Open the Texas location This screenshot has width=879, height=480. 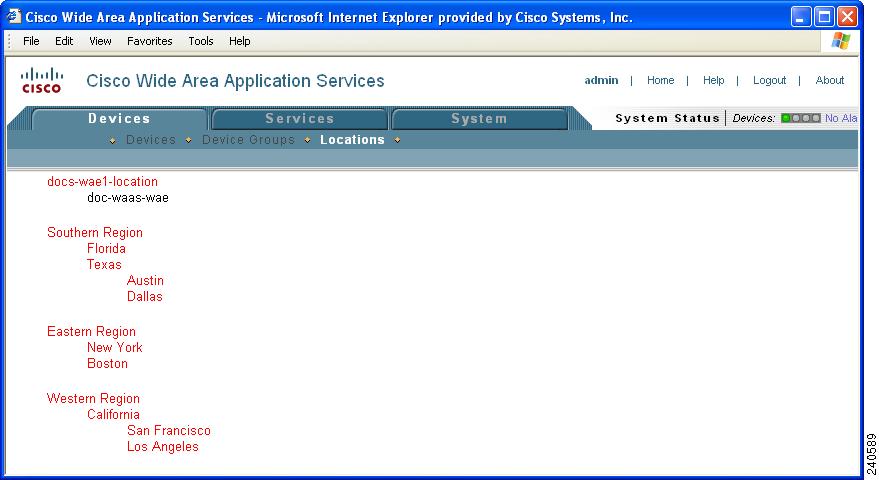tap(104, 265)
